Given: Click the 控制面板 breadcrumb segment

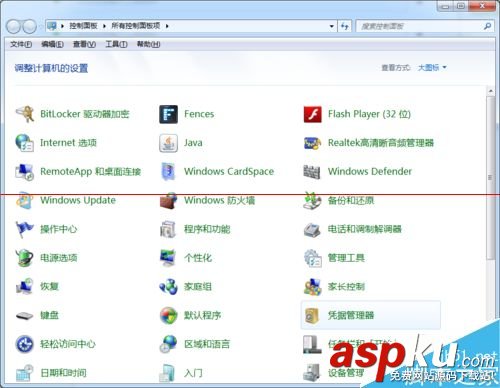Looking at the screenshot, I should click(83, 26).
